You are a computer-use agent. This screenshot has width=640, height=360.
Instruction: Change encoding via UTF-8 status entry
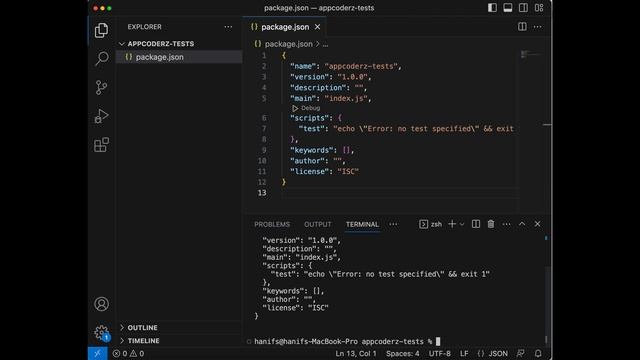(440, 353)
